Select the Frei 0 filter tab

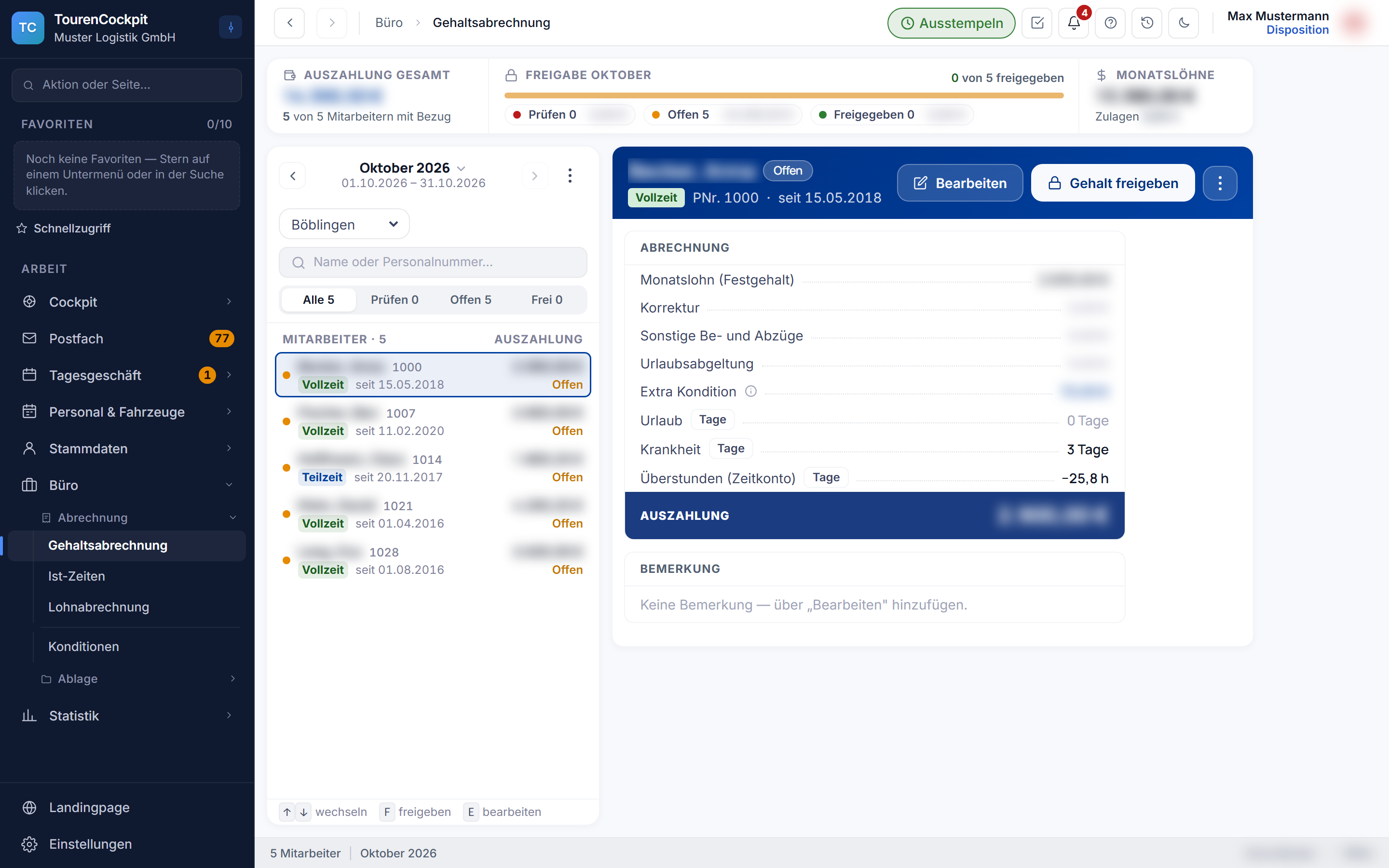[546, 299]
